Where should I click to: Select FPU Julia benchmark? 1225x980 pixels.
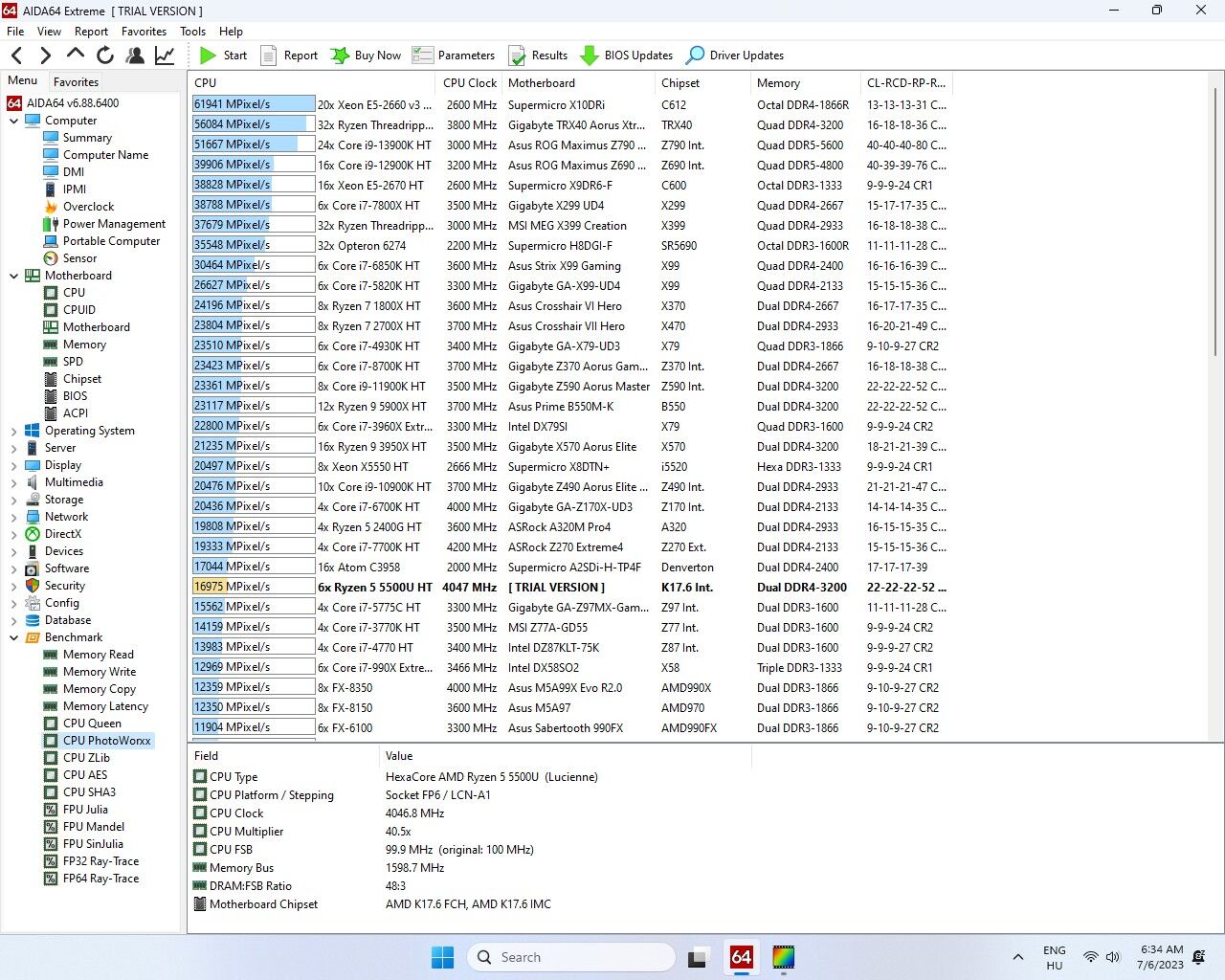[85, 810]
